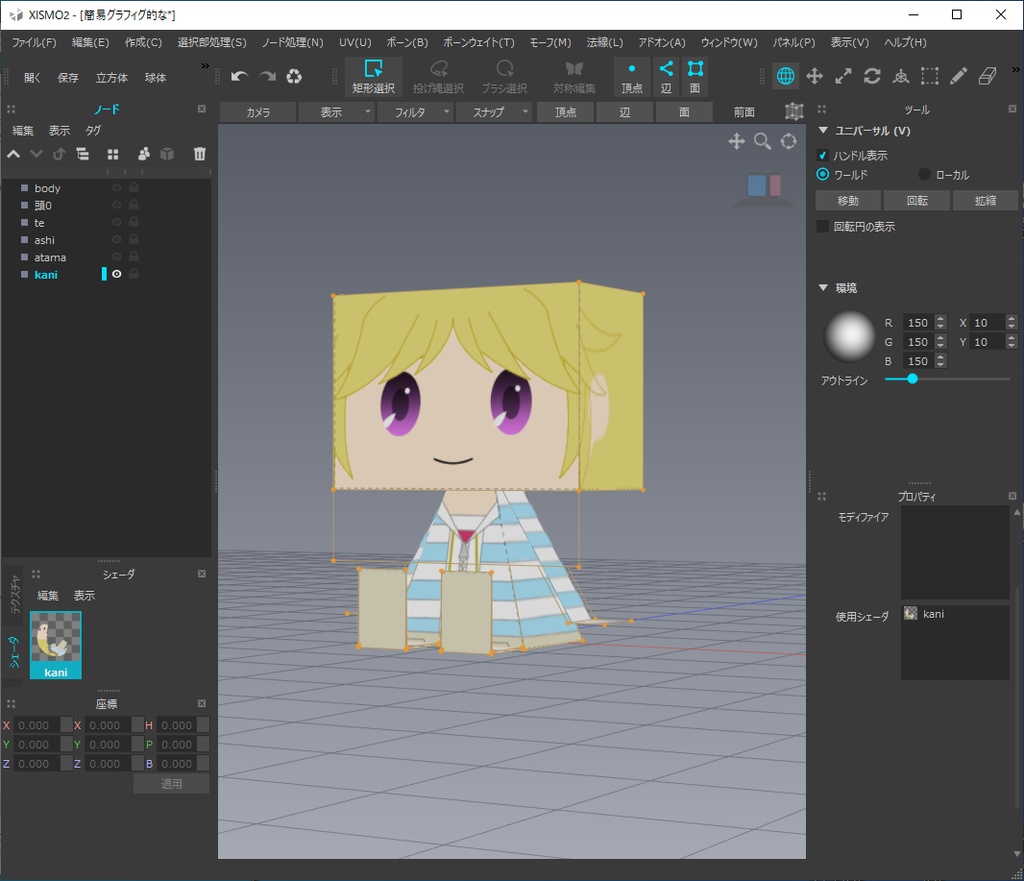Image resolution: width=1024 pixels, height=881 pixels.
Task: Open the delete trash icon in node panel
Action: click(199, 154)
